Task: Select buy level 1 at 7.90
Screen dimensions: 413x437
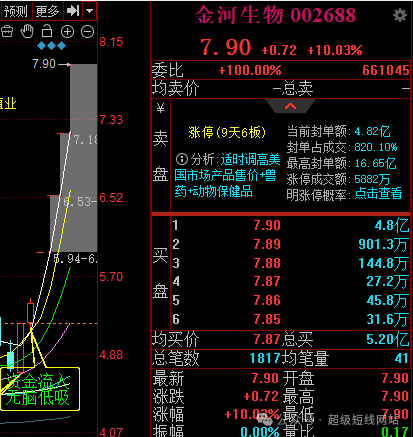Action: pos(281,226)
